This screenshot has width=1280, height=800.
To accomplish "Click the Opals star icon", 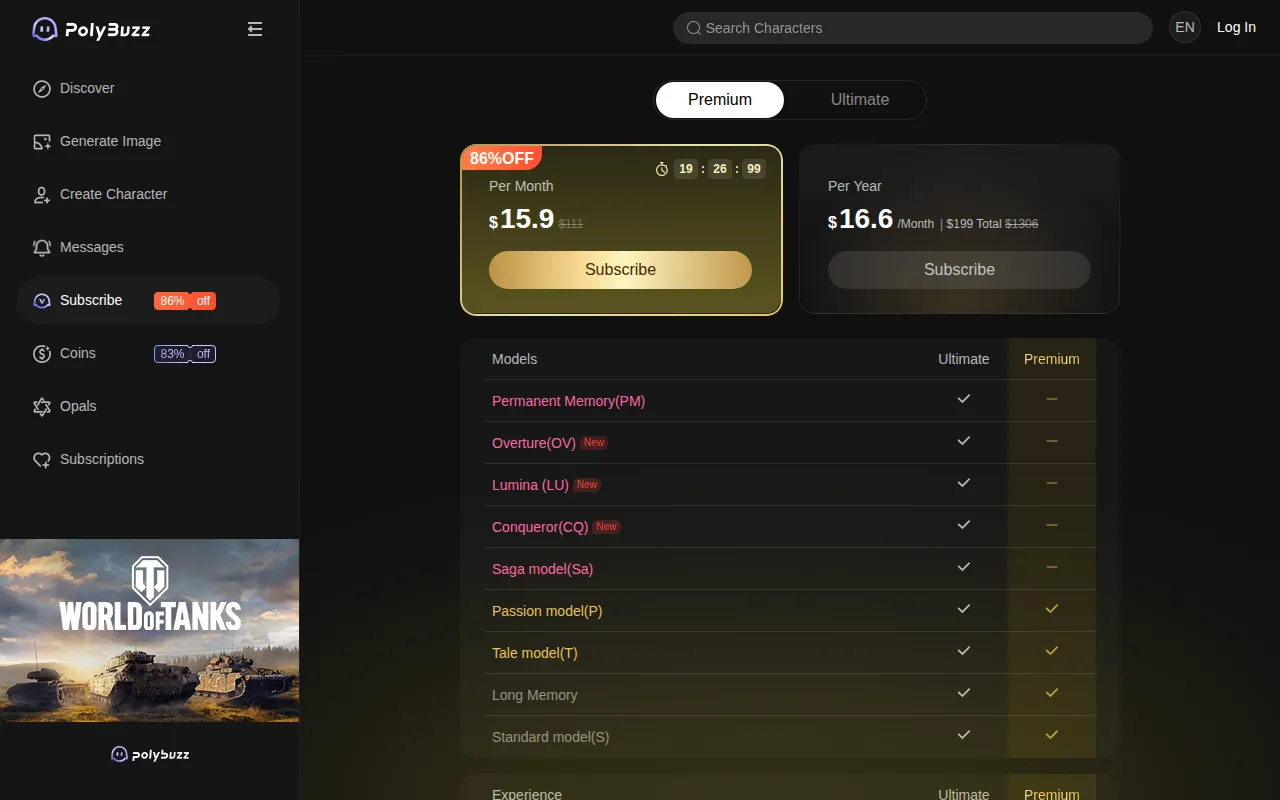I will point(42,407).
